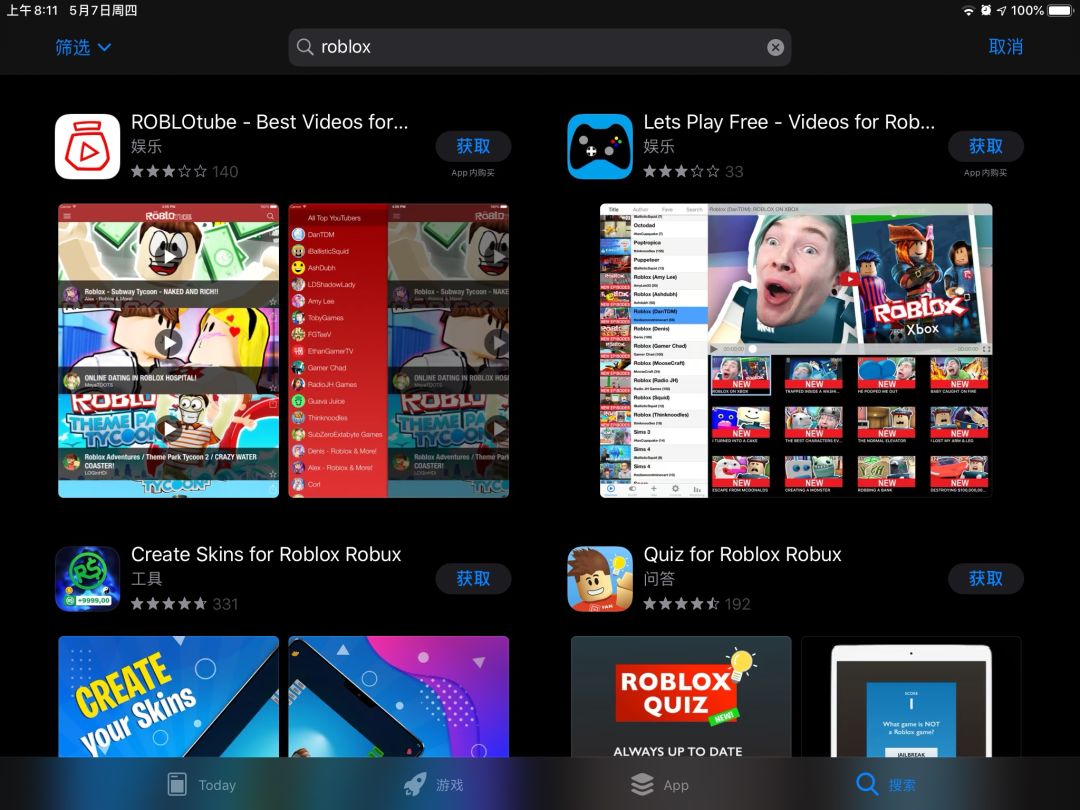1080x810 pixels.
Task: Tap the 取消 cancel button
Action: pyautogui.click(x=1006, y=47)
